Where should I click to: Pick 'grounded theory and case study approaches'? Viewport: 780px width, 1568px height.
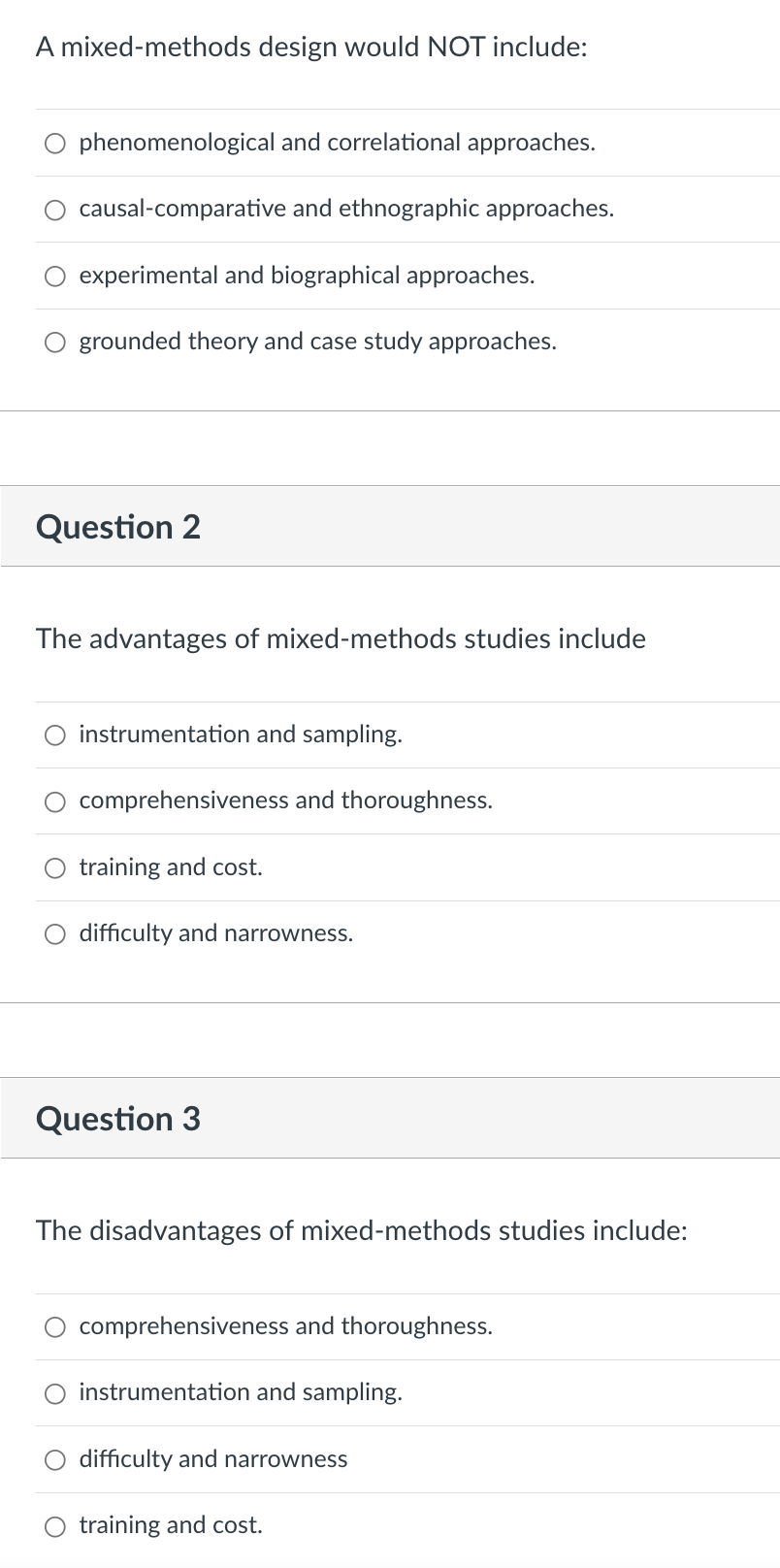(x=54, y=343)
